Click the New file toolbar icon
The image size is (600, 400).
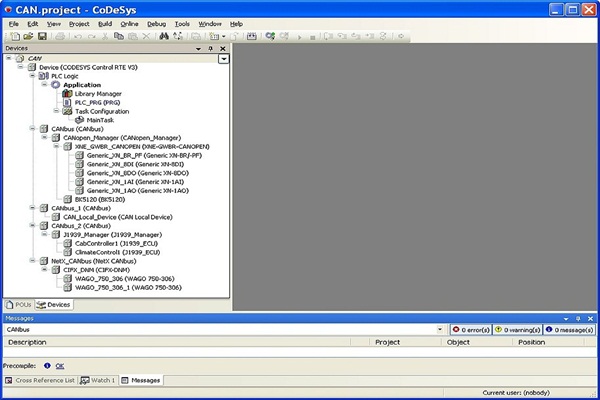pos(12,36)
